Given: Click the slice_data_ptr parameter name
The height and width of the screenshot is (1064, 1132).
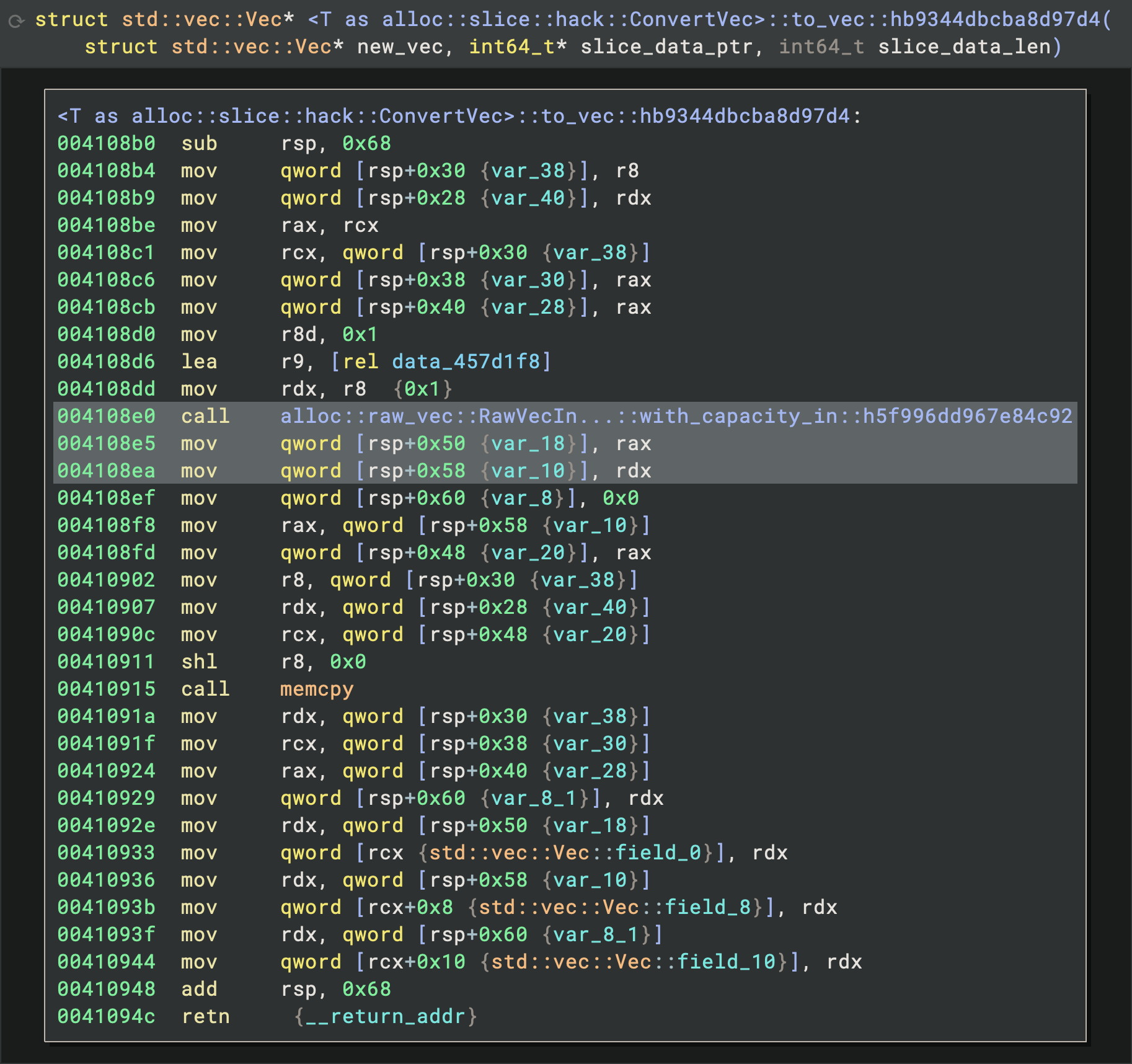Looking at the screenshot, I should pos(666,47).
